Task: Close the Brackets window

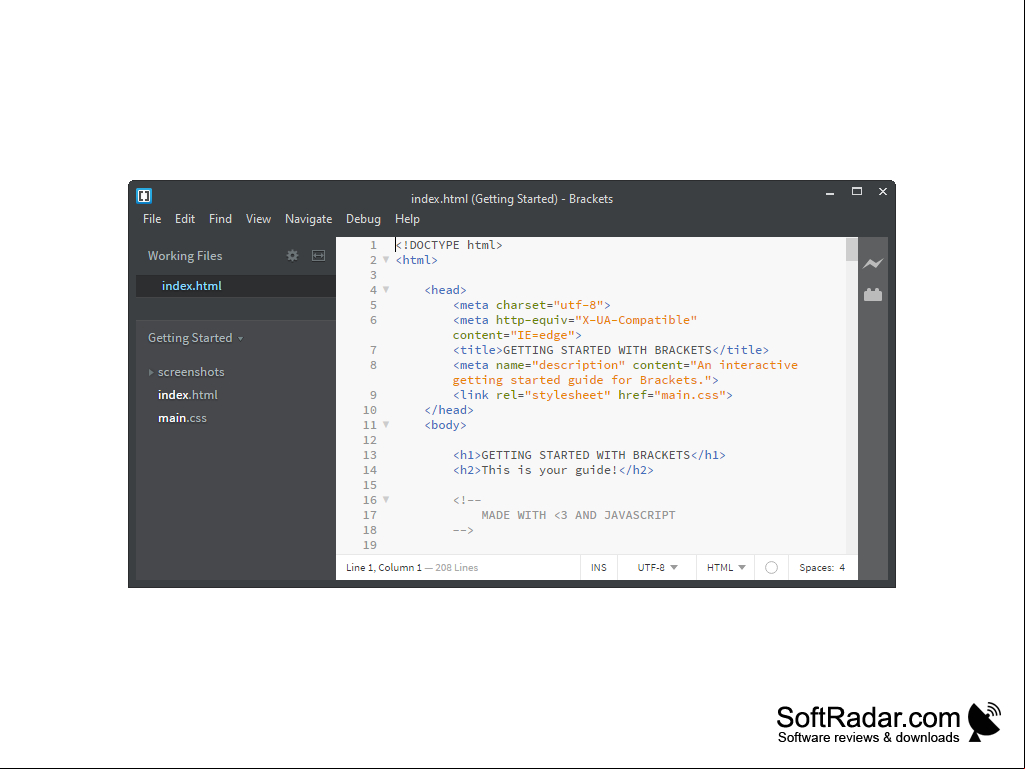Action: 882,192
